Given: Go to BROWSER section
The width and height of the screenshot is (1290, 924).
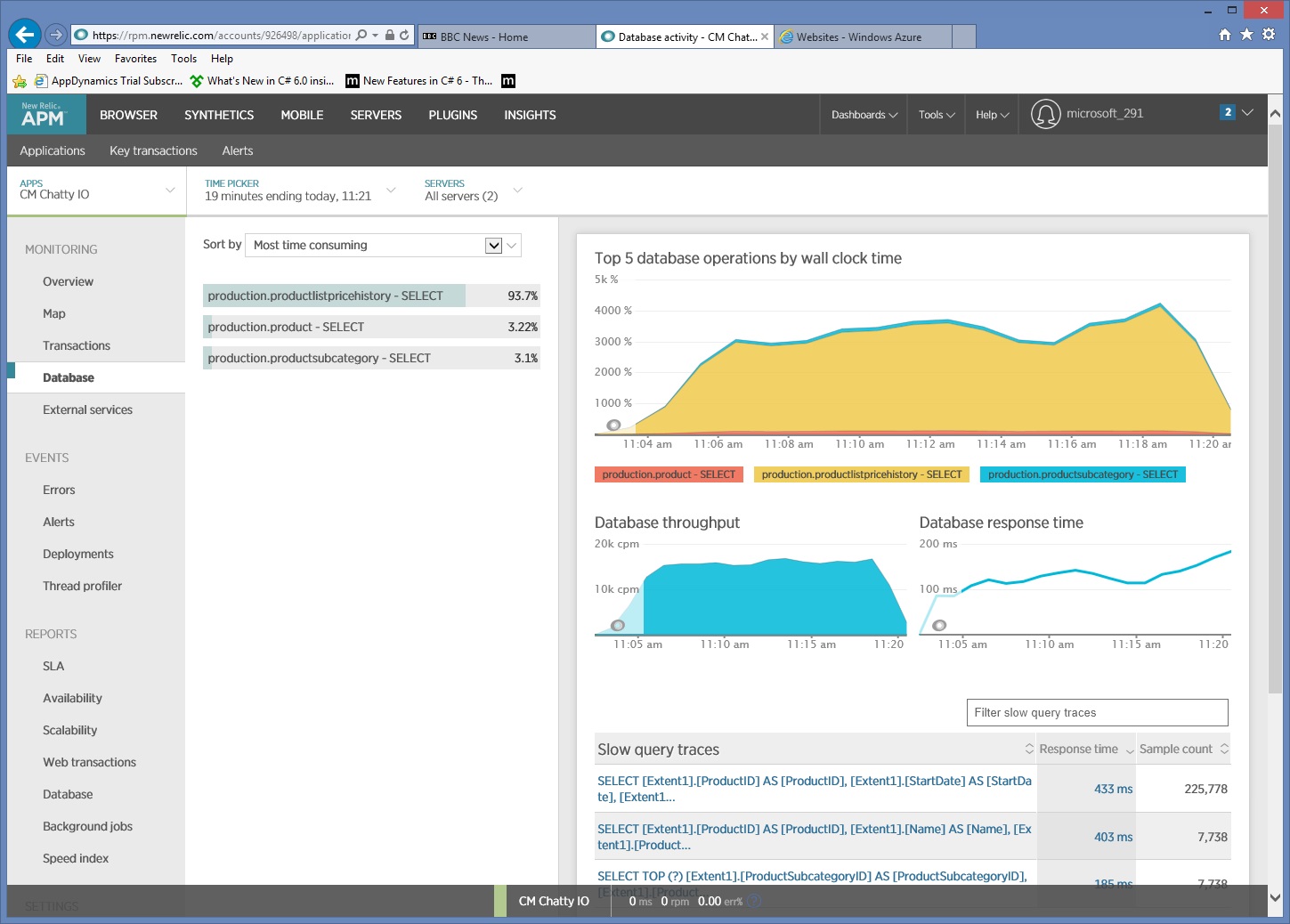Looking at the screenshot, I should click(128, 115).
